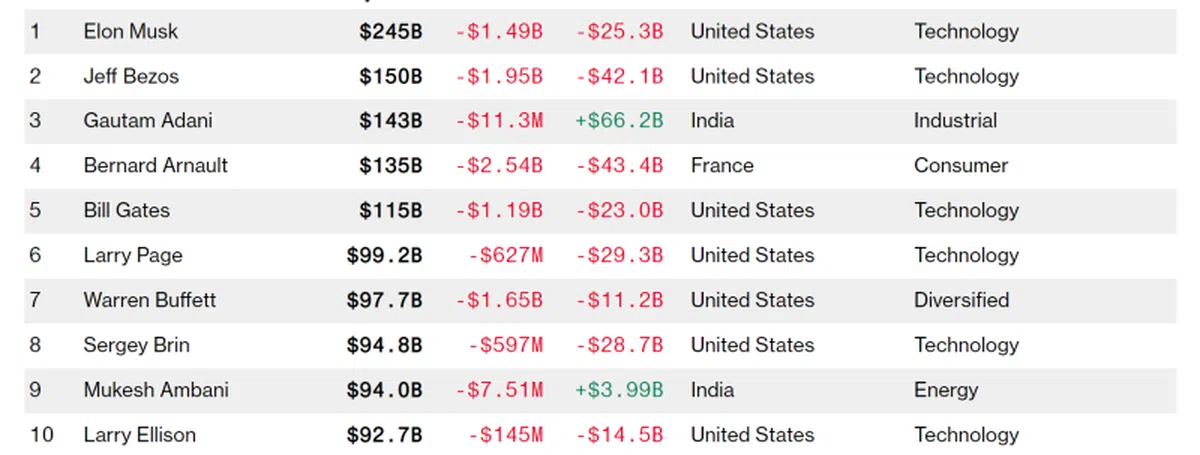The image size is (1200, 455).
Task: Select France country cell for Bernard Arnault
Action: (722, 166)
